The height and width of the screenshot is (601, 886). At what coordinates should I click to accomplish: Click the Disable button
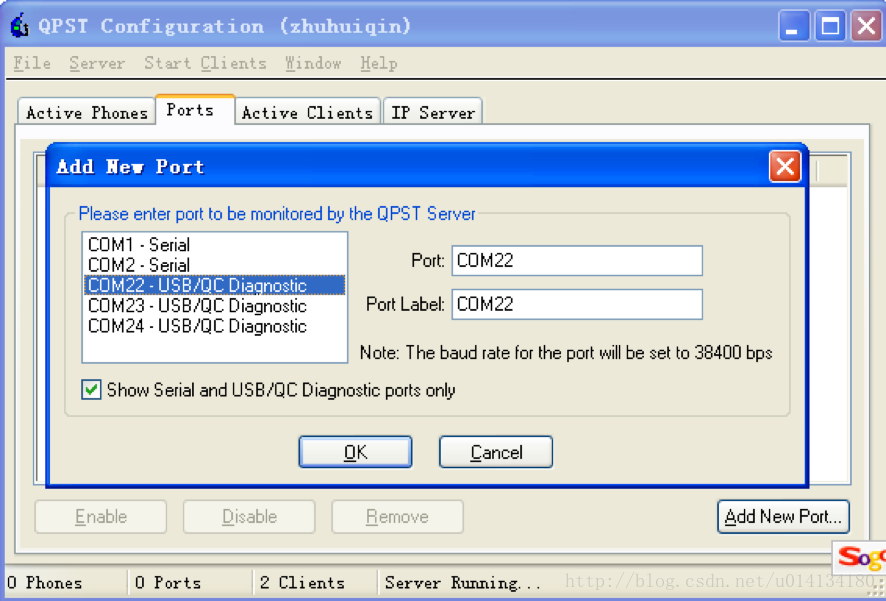coord(249,516)
